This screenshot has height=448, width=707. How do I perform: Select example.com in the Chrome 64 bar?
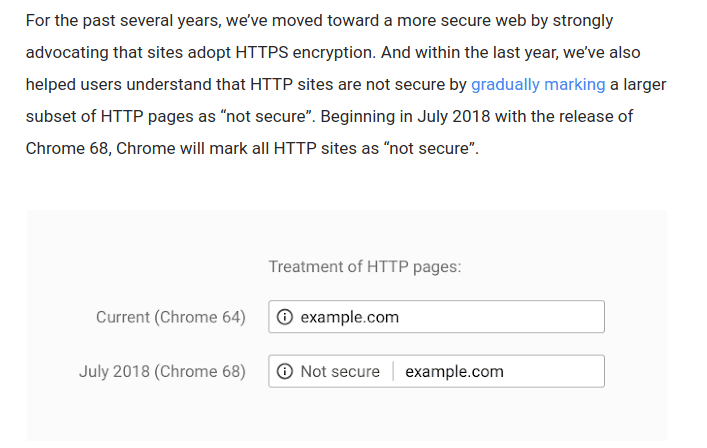pyautogui.click(x=349, y=317)
